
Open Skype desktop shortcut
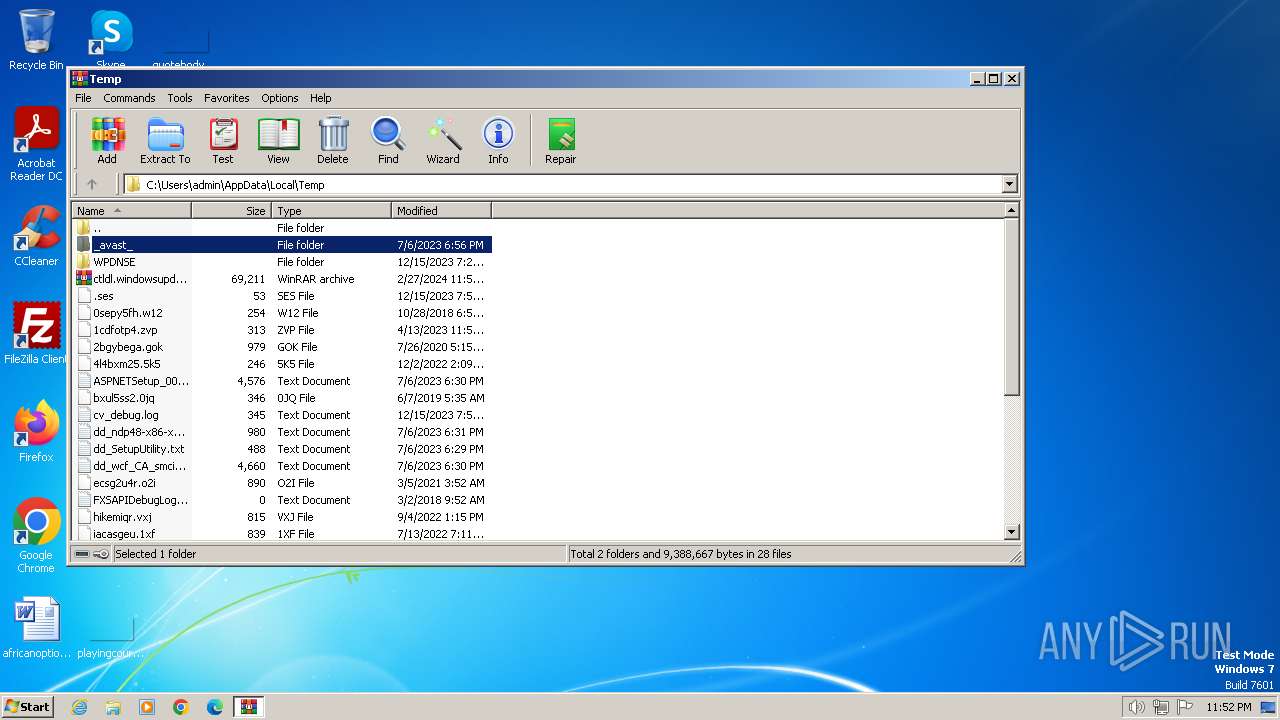[x=111, y=40]
